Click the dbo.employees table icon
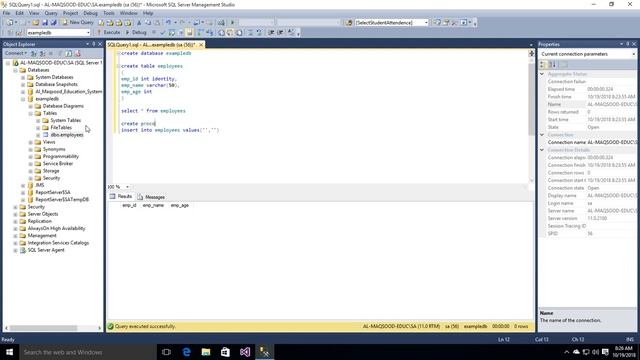This screenshot has width=640, height=360. [x=46, y=135]
